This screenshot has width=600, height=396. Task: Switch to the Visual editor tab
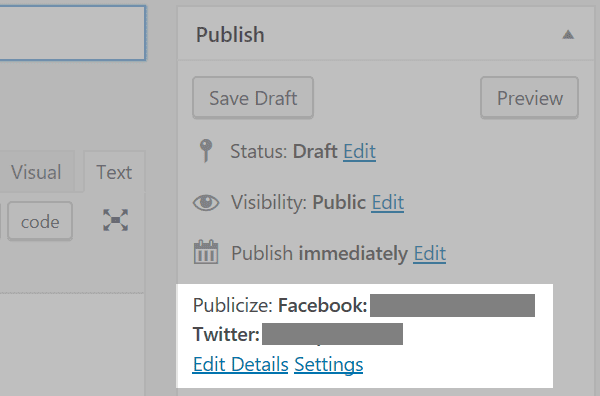point(36,171)
